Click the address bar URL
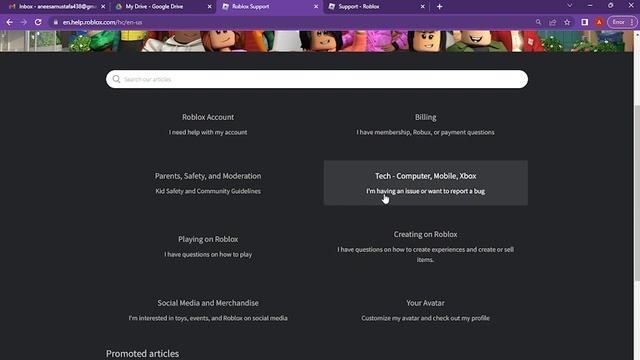 point(102,22)
